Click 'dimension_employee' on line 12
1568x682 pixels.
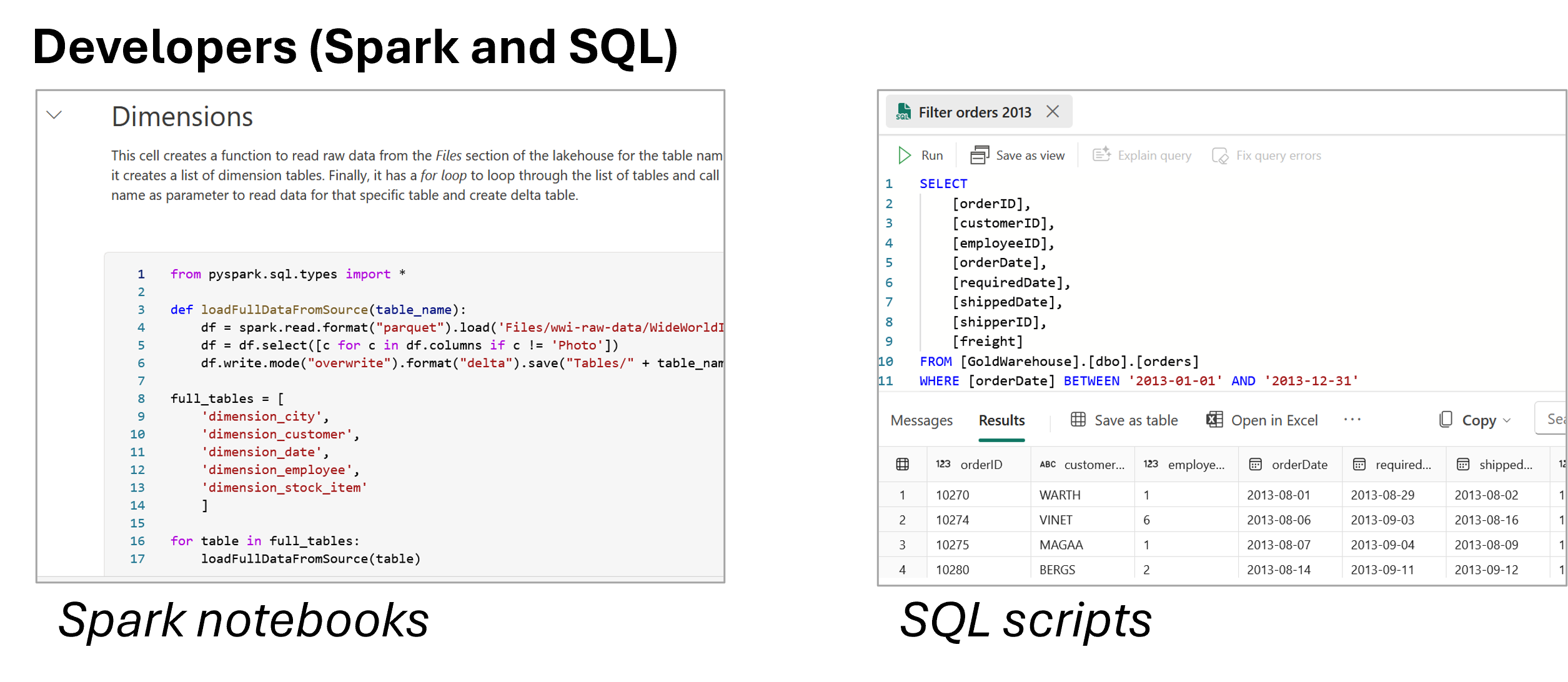pos(276,470)
